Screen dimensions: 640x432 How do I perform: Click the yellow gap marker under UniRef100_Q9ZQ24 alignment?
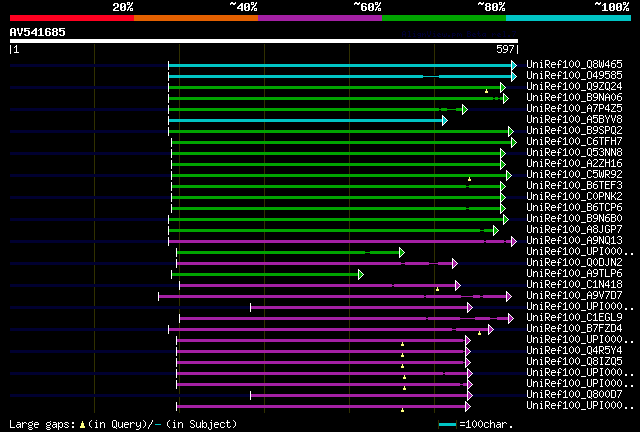487,91
